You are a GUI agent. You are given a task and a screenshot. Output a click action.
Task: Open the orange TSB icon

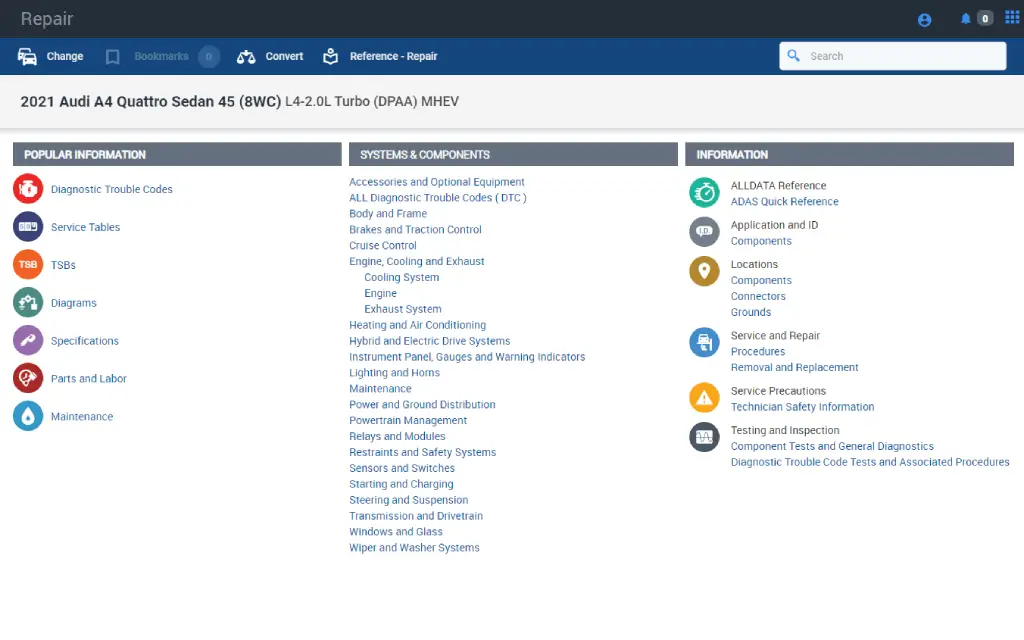pos(28,264)
